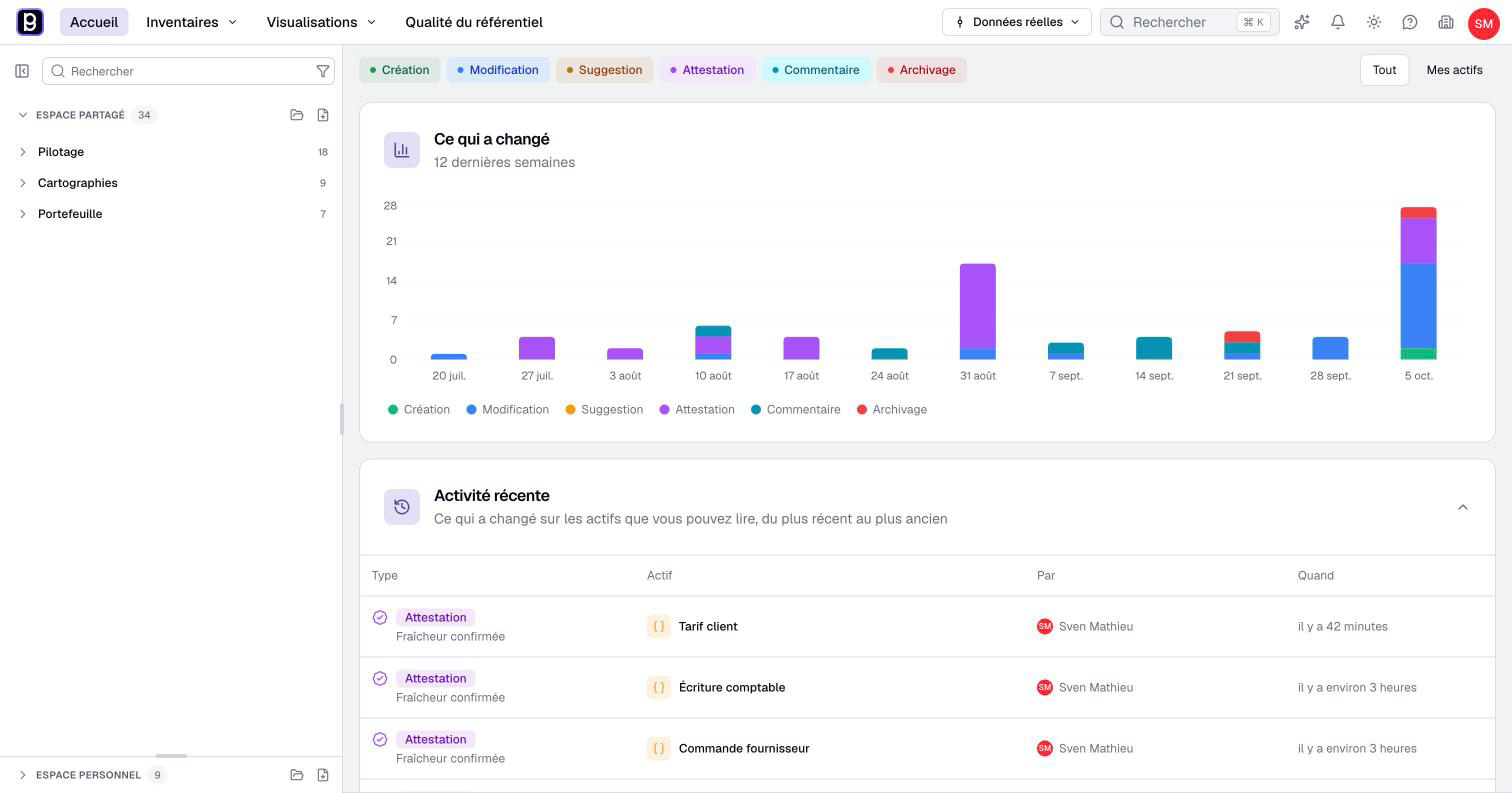Screen dimensions: 1512x793
Task: Switch theme using the sun icon
Action: click(x=1374, y=22)
